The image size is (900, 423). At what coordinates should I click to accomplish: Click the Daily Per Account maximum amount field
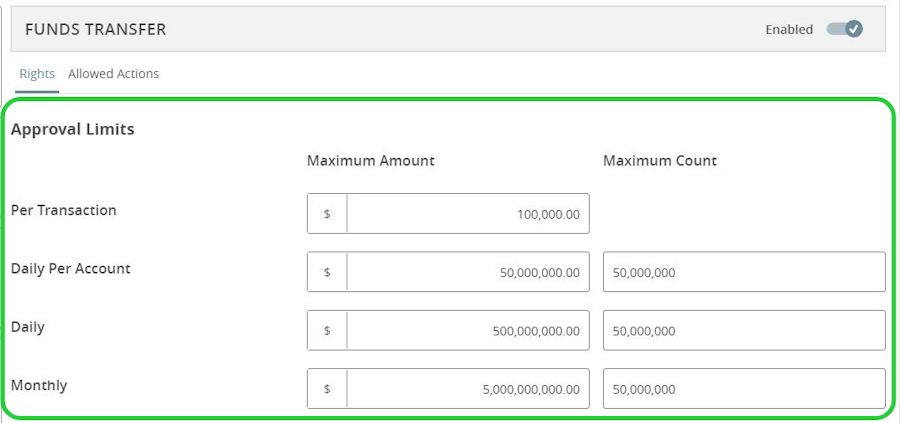pos(467,272)
